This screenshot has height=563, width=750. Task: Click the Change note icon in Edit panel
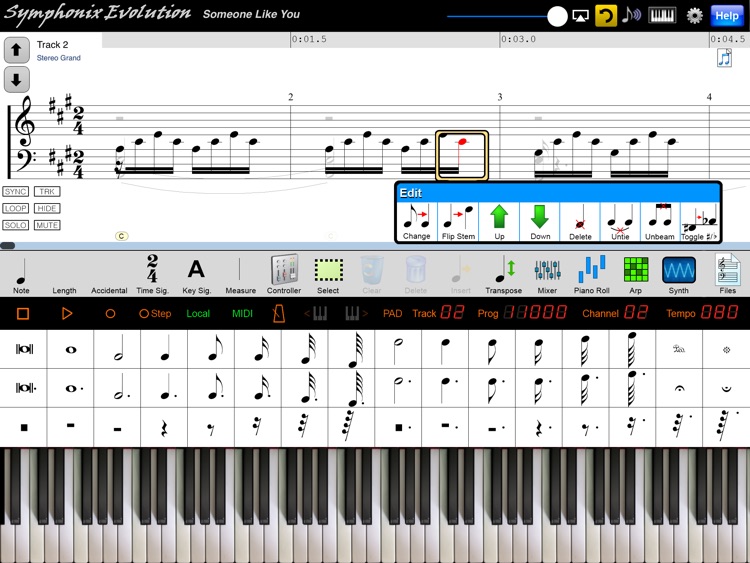417,221
